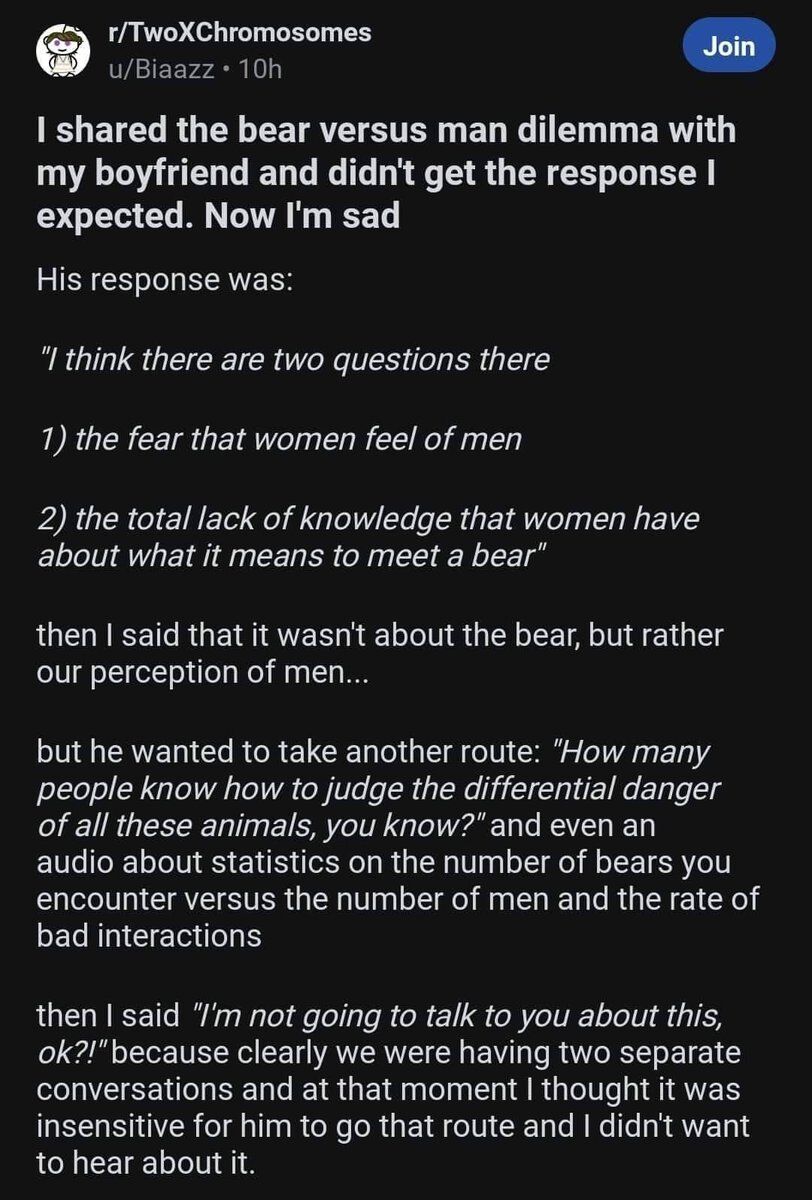Click the quote "I think there are two questions there"
This screenshot has width=812, height=1200.
point(293,359)
